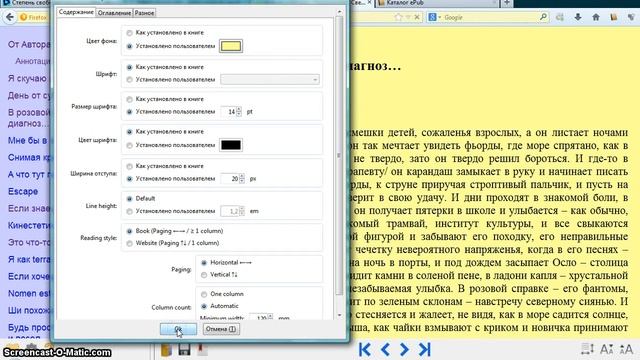Click the line spacing icon in reader toolbar

point(587,349)
